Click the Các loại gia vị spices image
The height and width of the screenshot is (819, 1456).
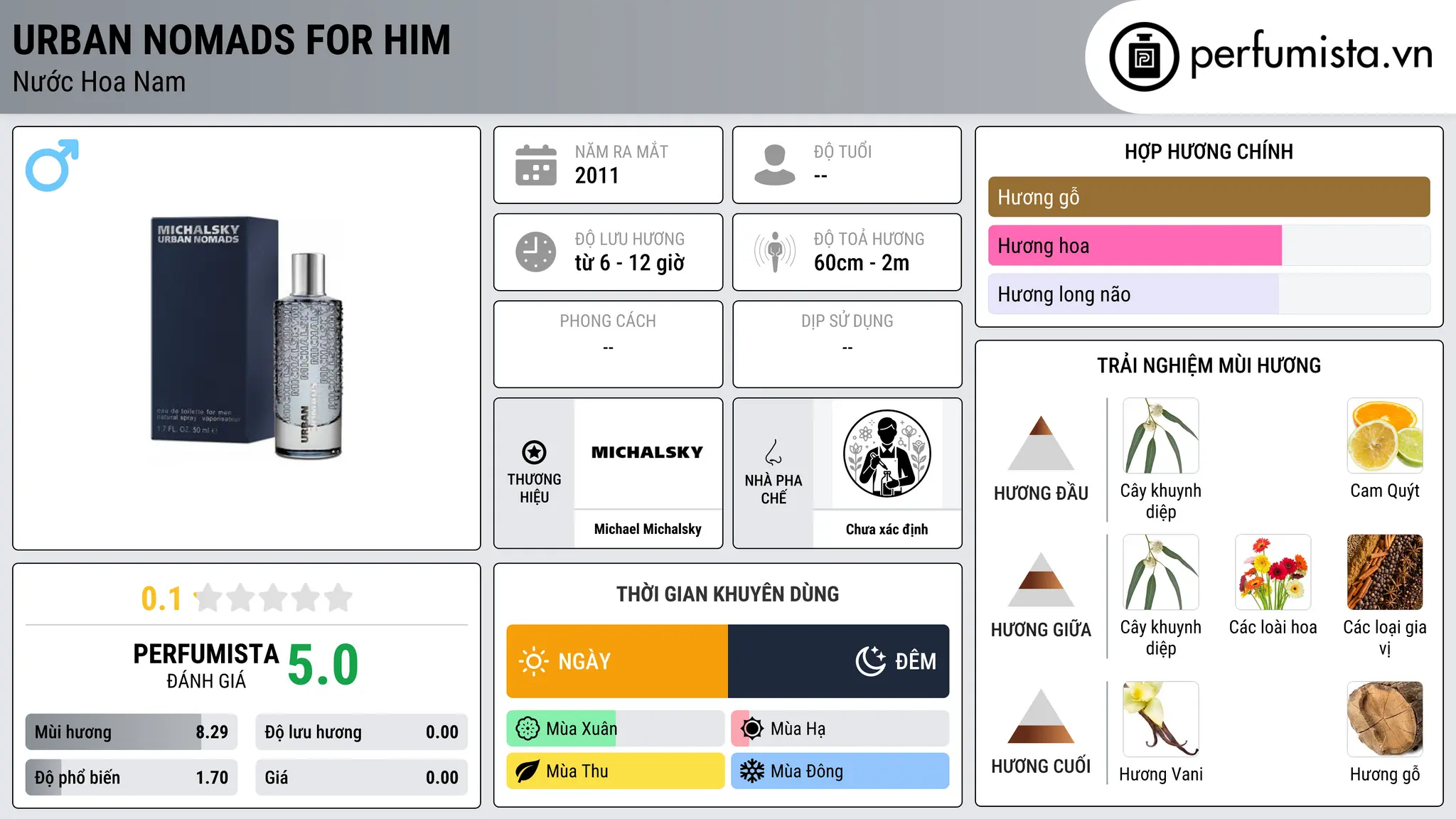(x=1385, y=572)
